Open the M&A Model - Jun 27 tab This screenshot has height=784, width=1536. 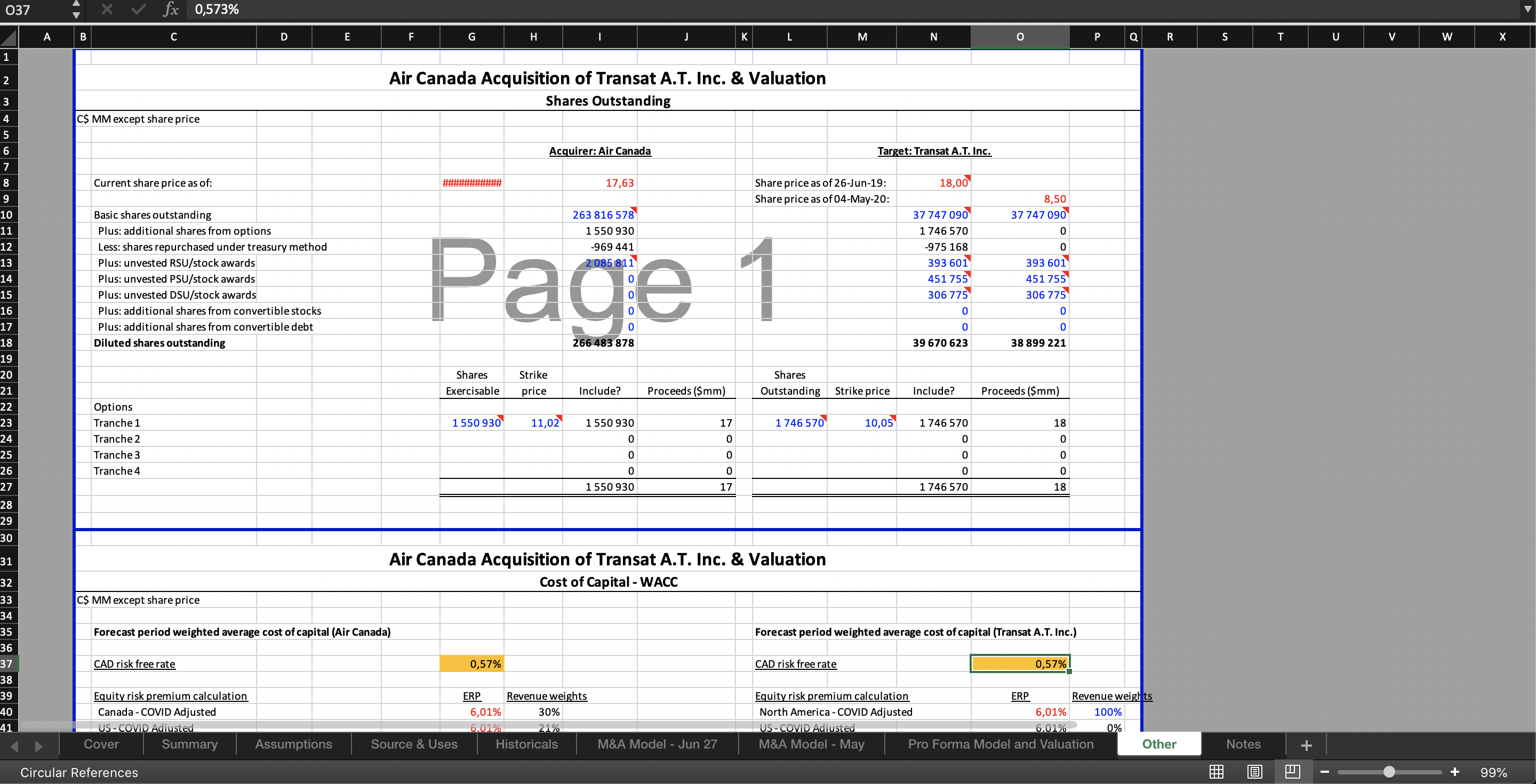(657, 744)
